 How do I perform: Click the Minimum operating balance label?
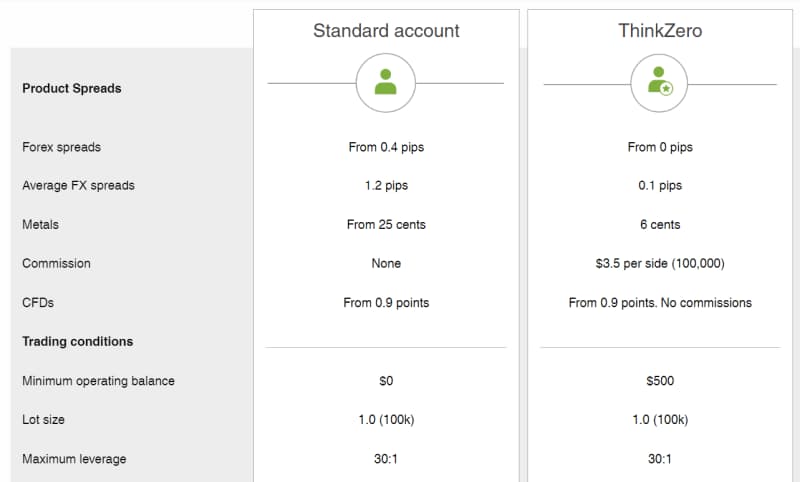click(98, 380)
